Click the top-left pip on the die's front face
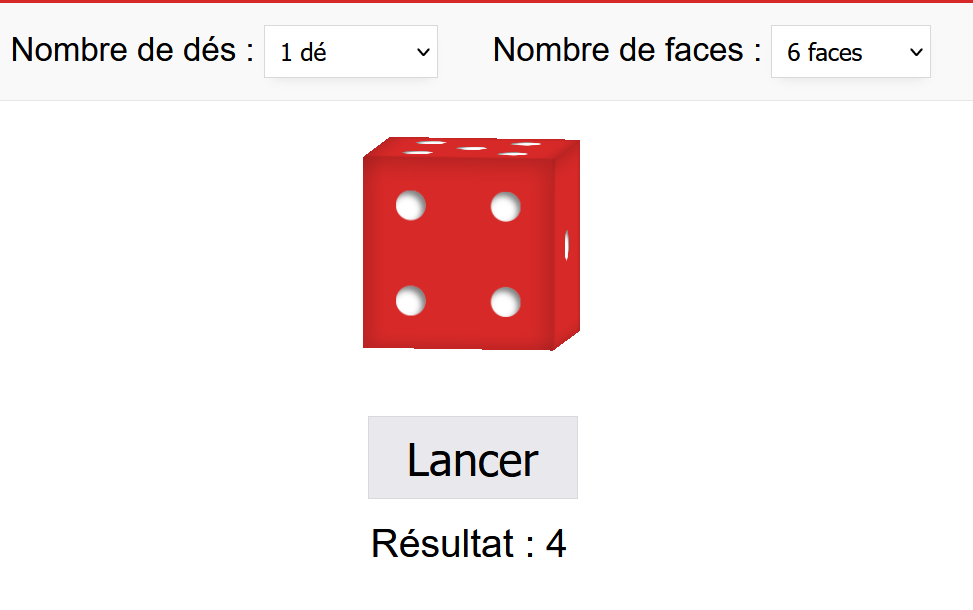This screenshot has width=973, height=610. pos(411,206)
